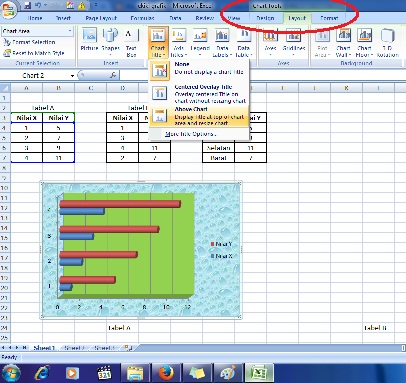This screenshot has width=406, height=383.
Task: Switch to the Design chart tab
Action: click(x=265, y=18)
